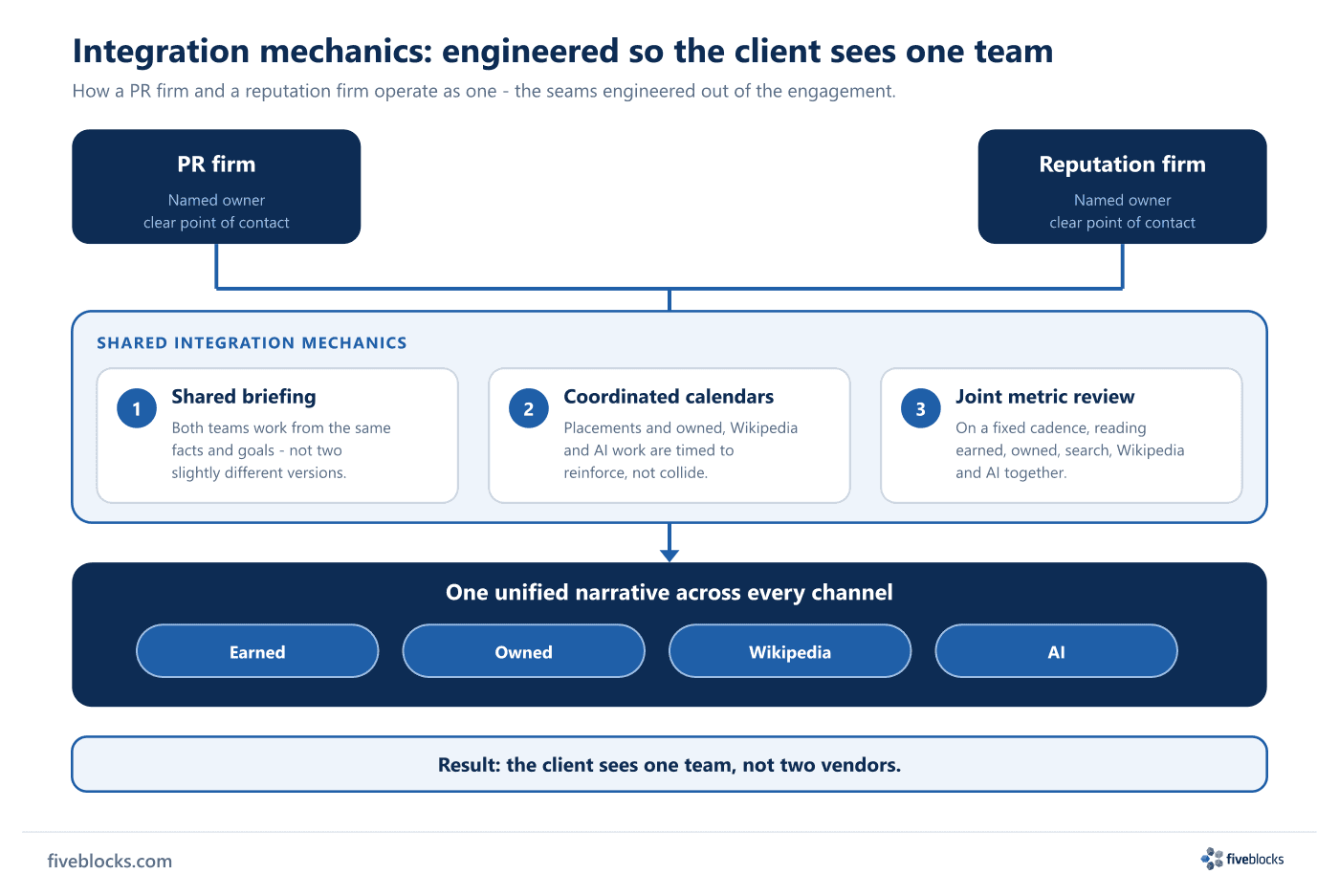This screenshot has height=896, width=1339.
Task: Click the Result summary banner
Action: pos(669,764)
